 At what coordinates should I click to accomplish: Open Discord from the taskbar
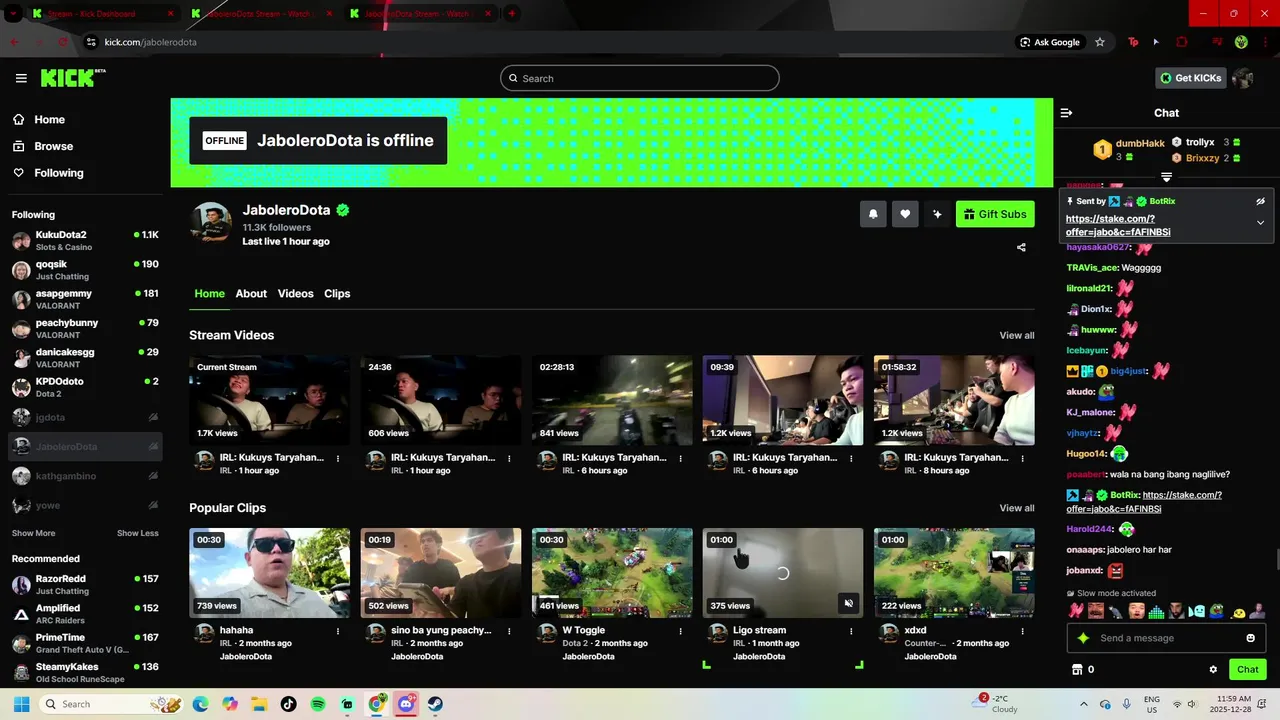406,704
